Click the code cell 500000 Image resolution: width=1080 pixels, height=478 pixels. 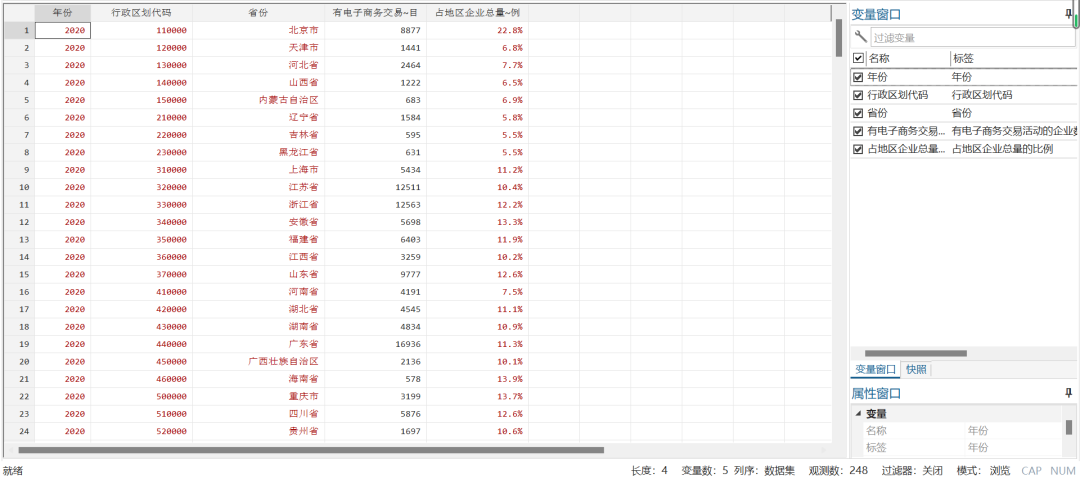(x=141, y=396)
